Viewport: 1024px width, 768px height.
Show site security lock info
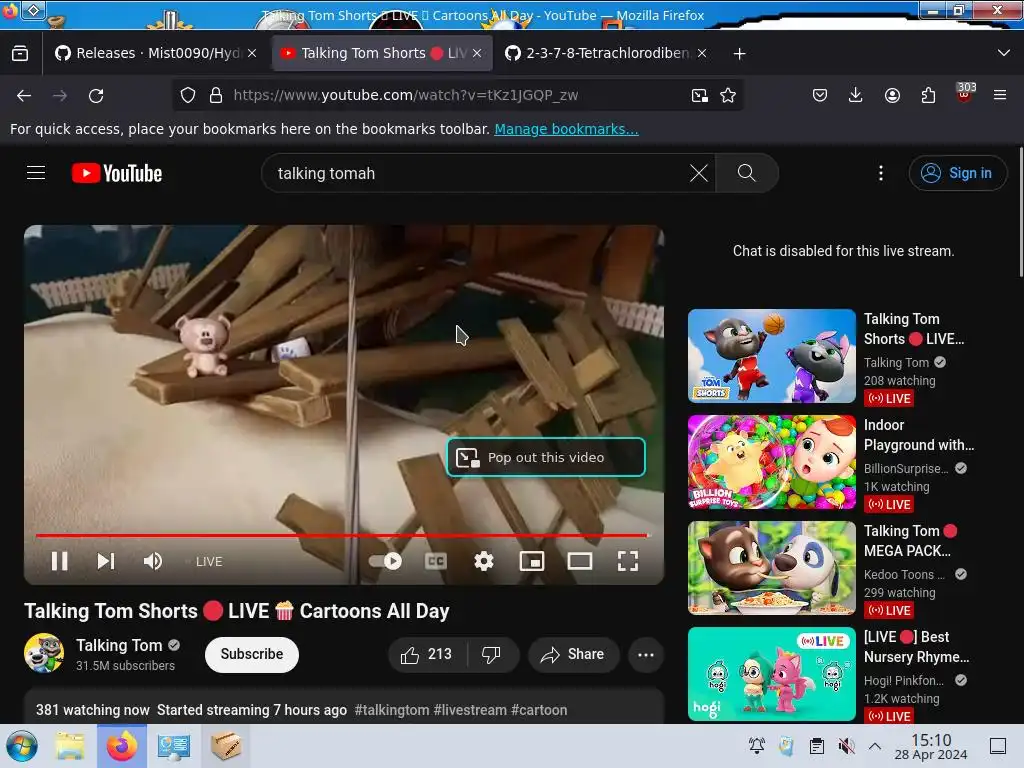[216, 95]
